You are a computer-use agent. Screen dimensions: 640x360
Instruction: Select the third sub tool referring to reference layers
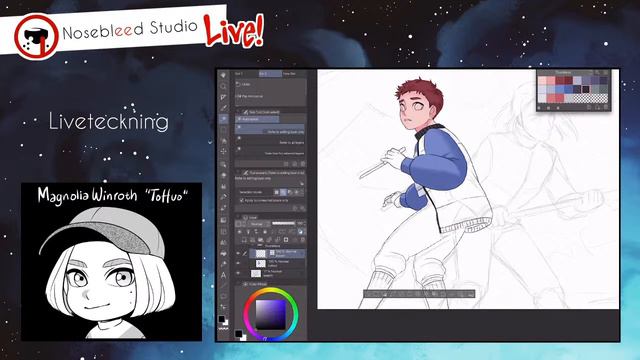[270, 151]
